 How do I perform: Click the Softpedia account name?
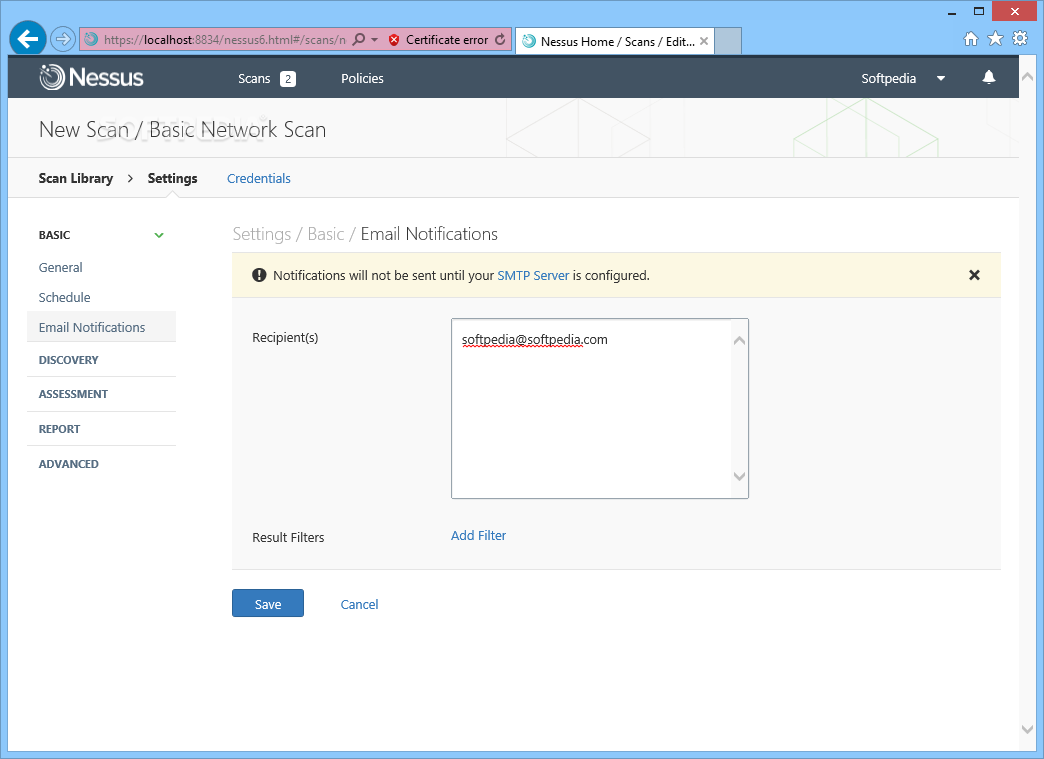[889, 79]
